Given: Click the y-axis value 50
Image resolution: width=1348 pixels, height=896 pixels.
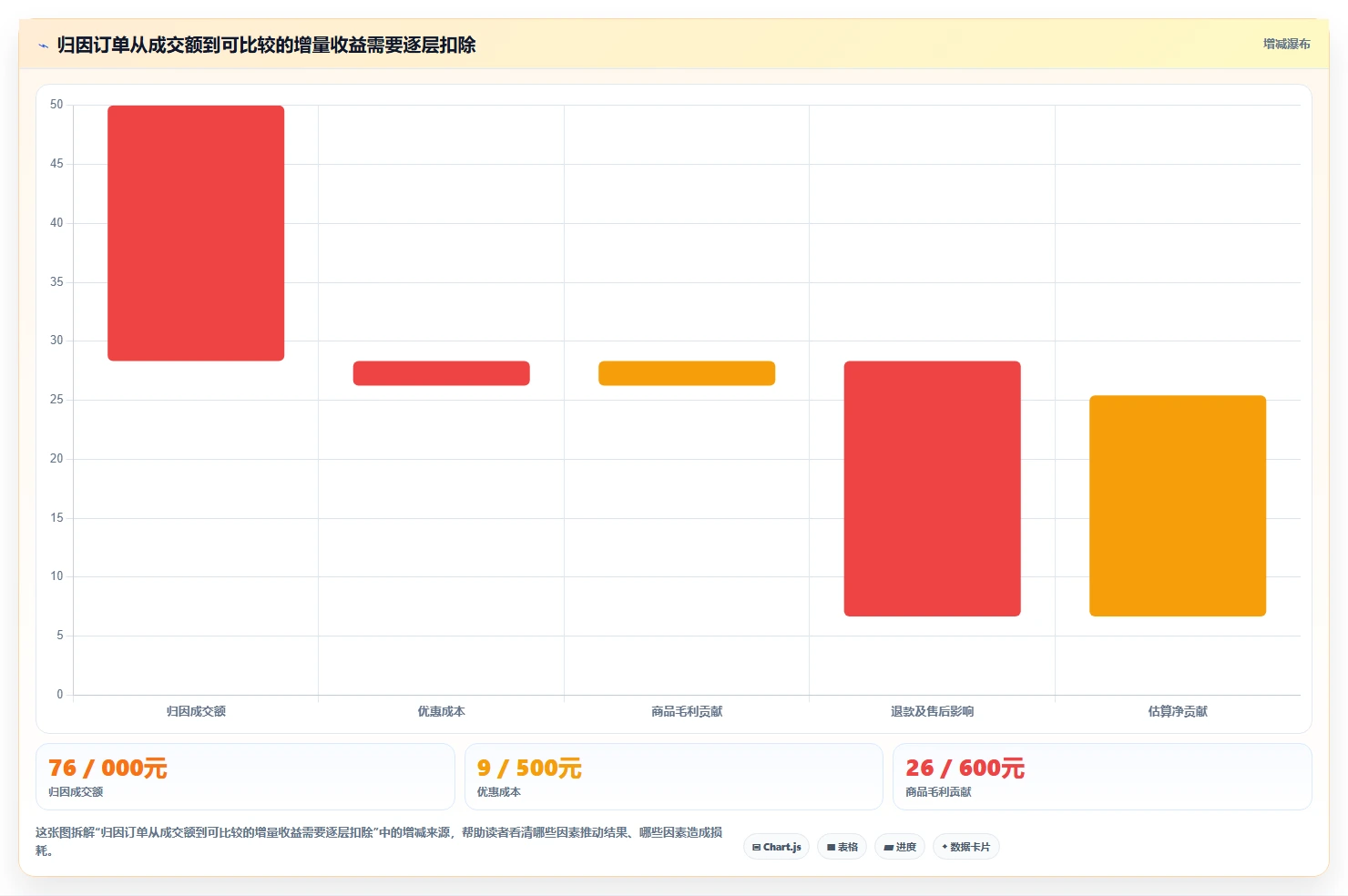Looking at the screenshot, I should pyautogui.click(x=56, y=105).
